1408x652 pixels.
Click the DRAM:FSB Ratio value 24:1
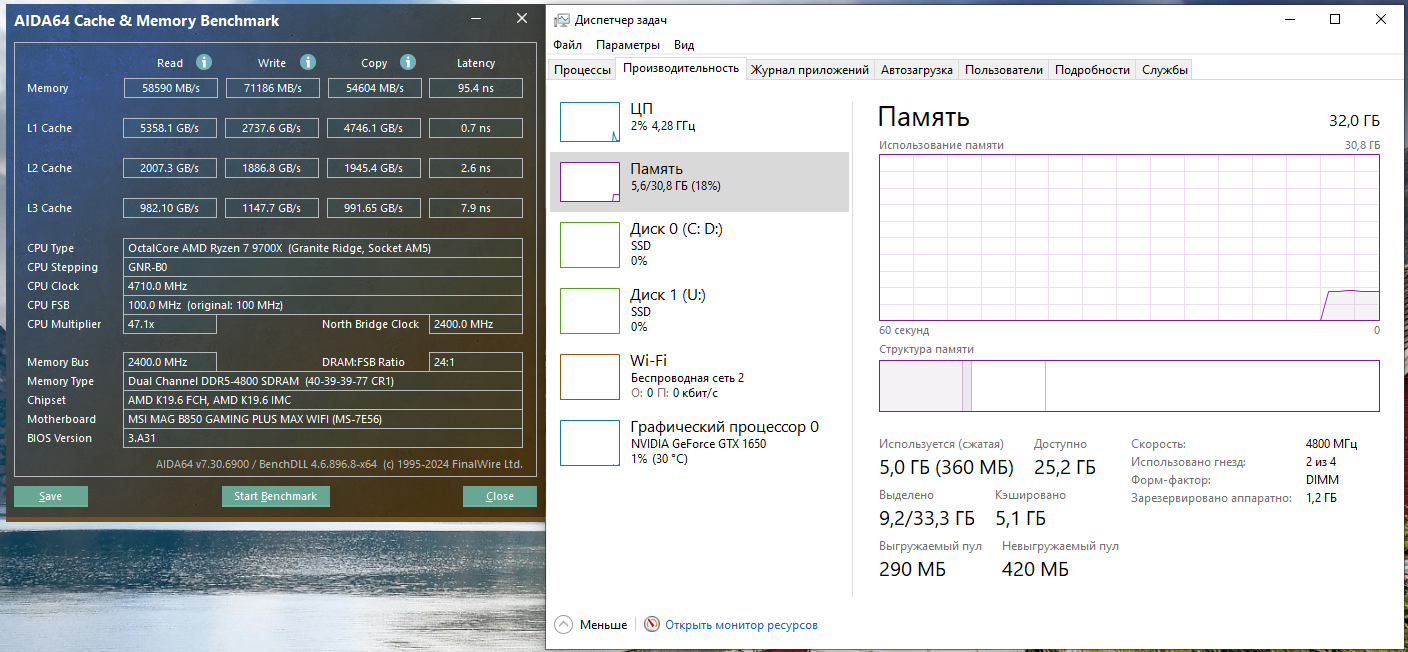coord(476,362)
